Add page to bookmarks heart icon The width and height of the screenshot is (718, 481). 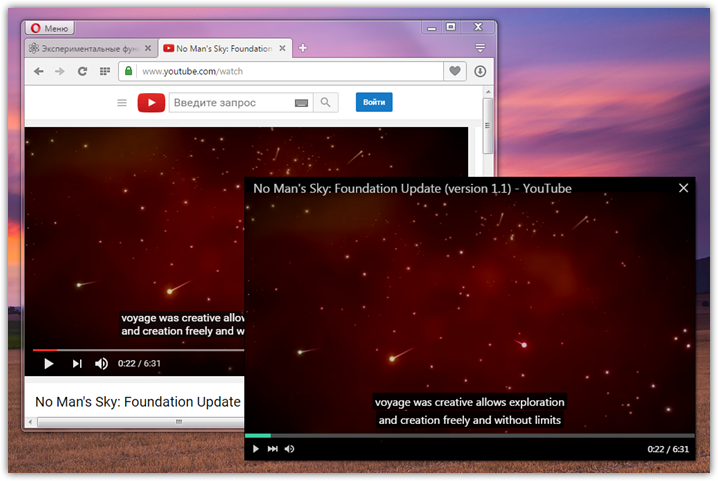[x=455, y=71]
